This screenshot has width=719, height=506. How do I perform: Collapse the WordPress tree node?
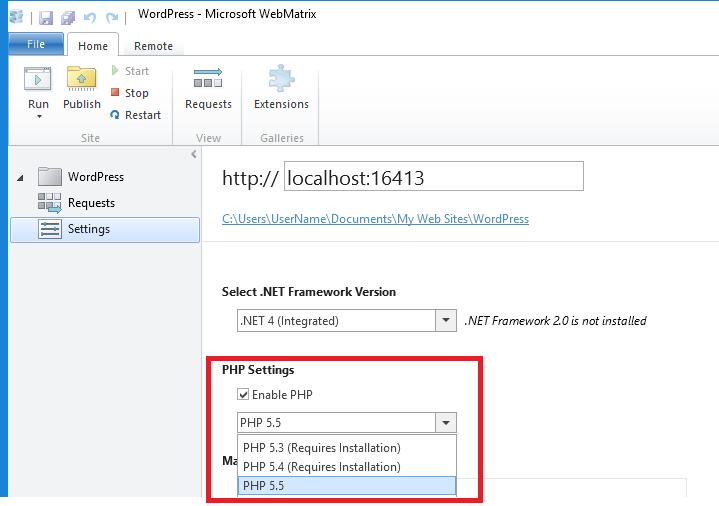[x=20, y=178]
